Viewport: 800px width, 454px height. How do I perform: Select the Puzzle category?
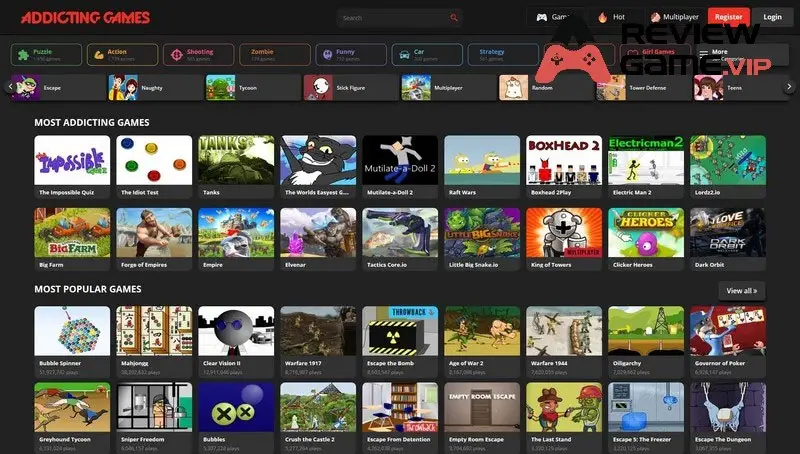tap(46, 55)
